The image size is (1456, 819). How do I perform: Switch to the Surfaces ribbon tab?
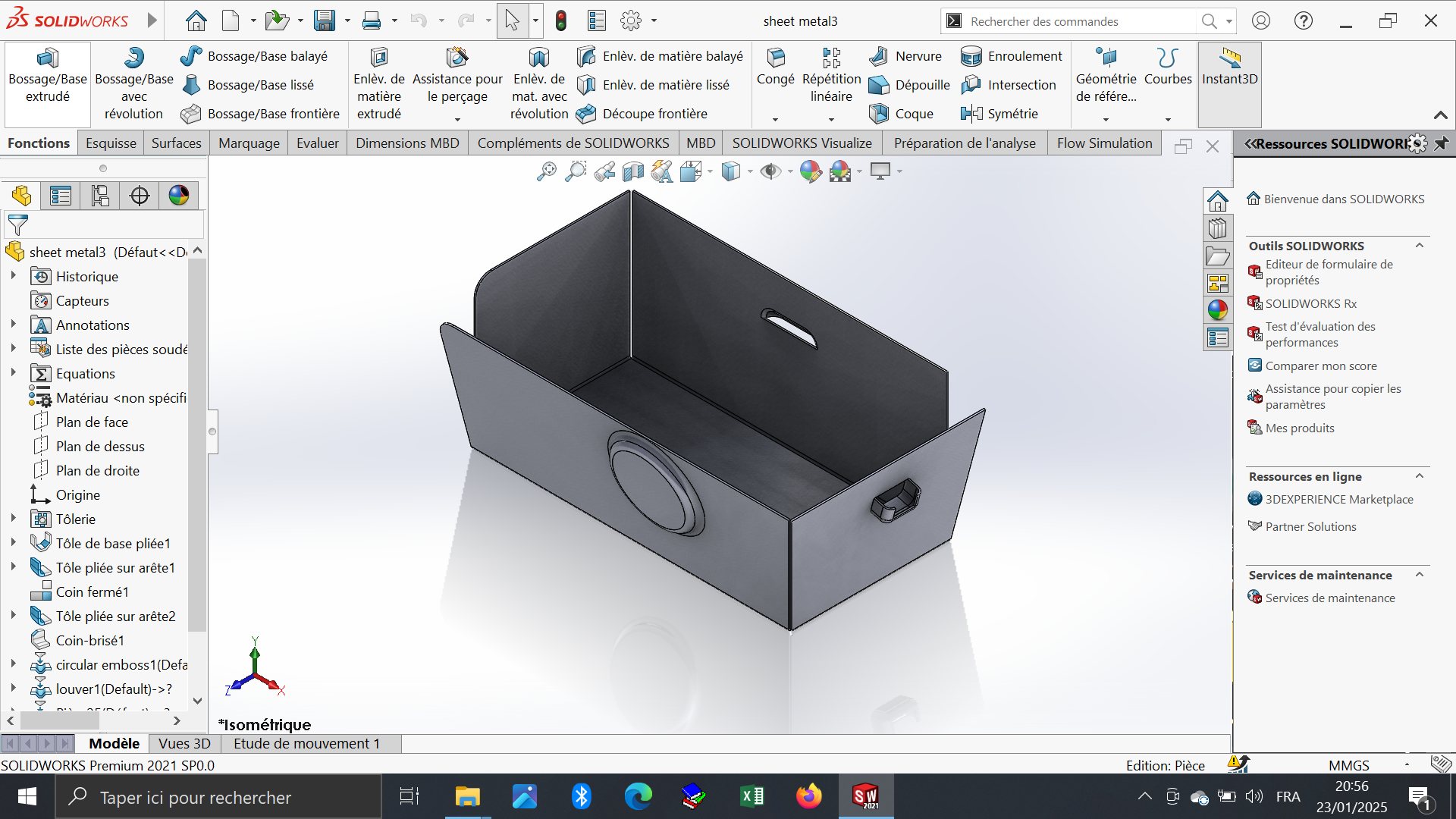tap(176, 143)
